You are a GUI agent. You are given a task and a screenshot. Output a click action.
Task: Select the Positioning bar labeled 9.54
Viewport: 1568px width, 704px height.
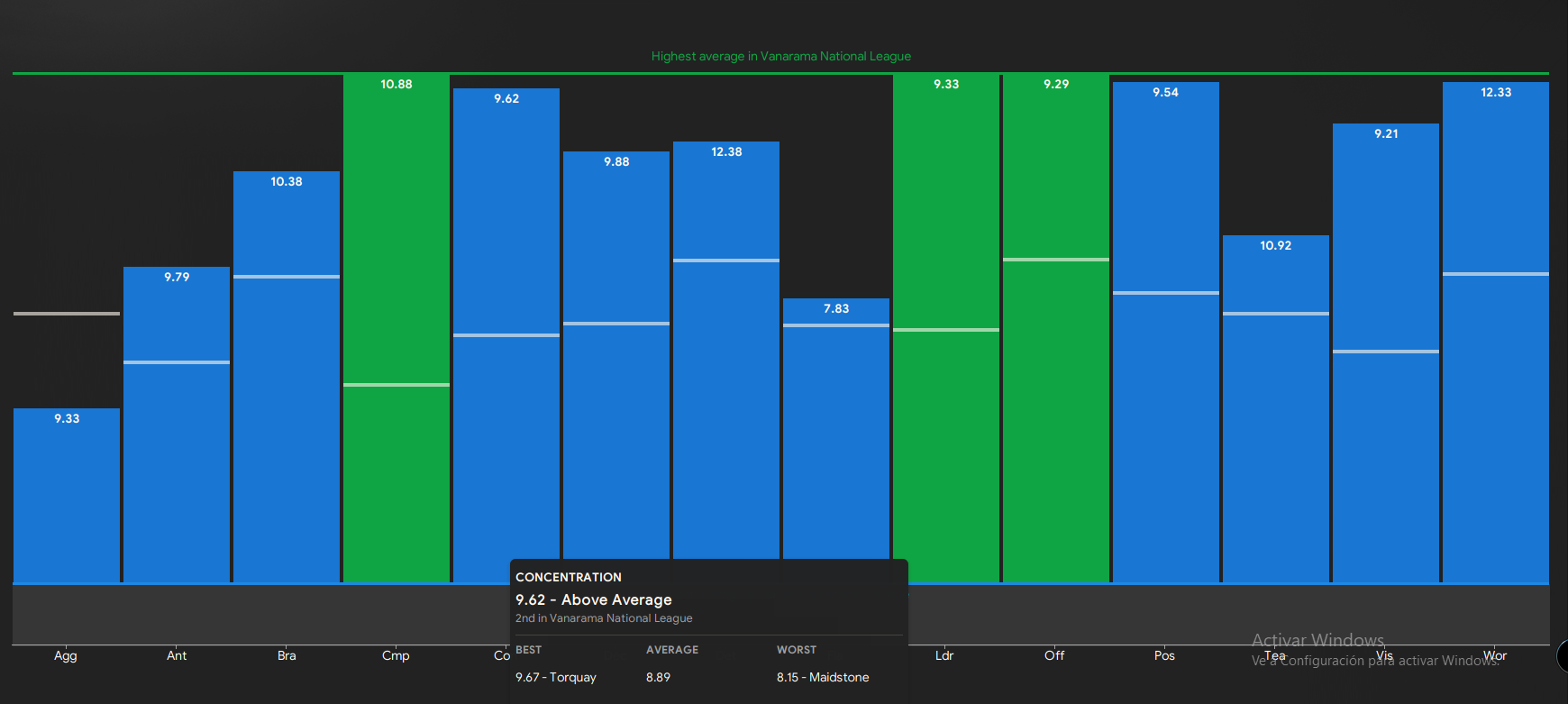point(1166,332)
